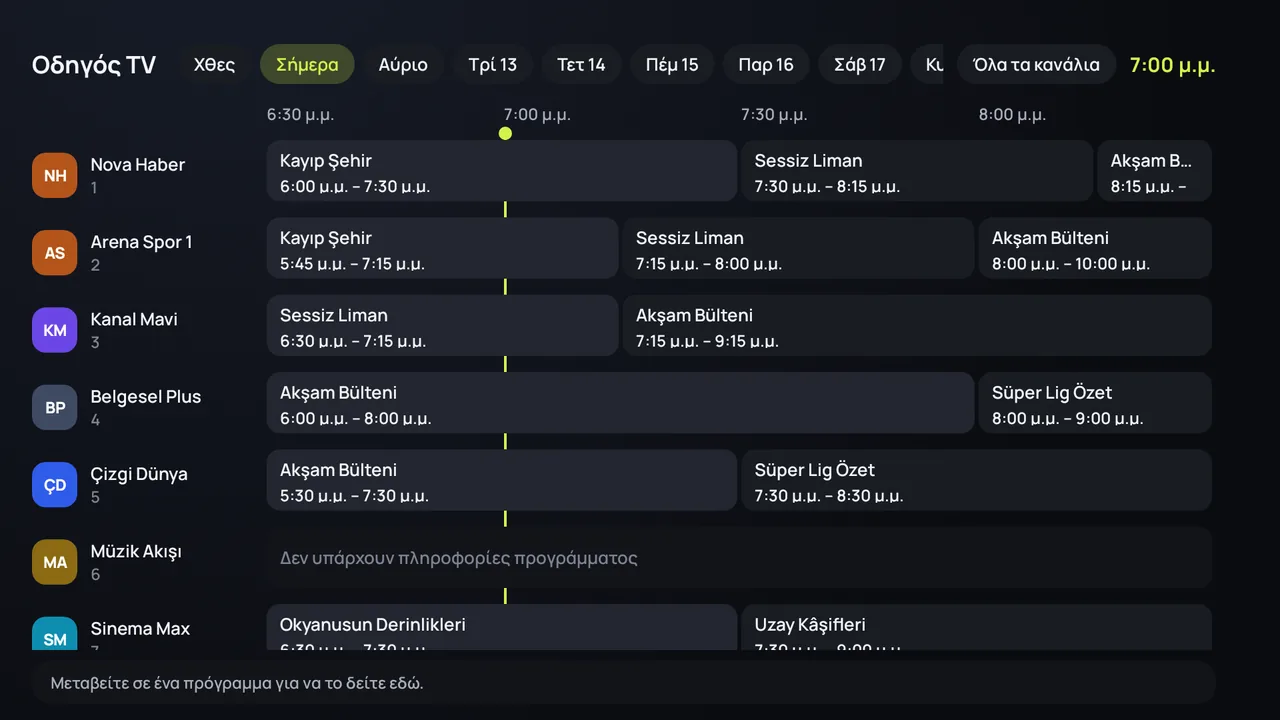Open Akşam Bülteni on Kanal Mavi
The image size is (1280, 720).
(917, 325)
